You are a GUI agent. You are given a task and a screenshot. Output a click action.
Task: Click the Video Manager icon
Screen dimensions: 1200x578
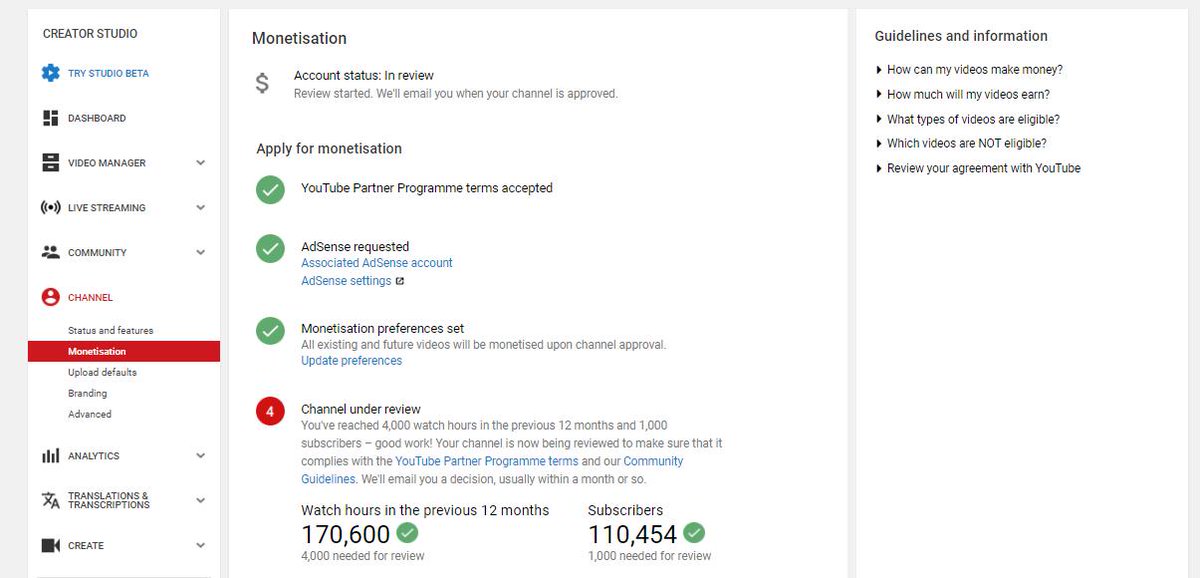50,163
